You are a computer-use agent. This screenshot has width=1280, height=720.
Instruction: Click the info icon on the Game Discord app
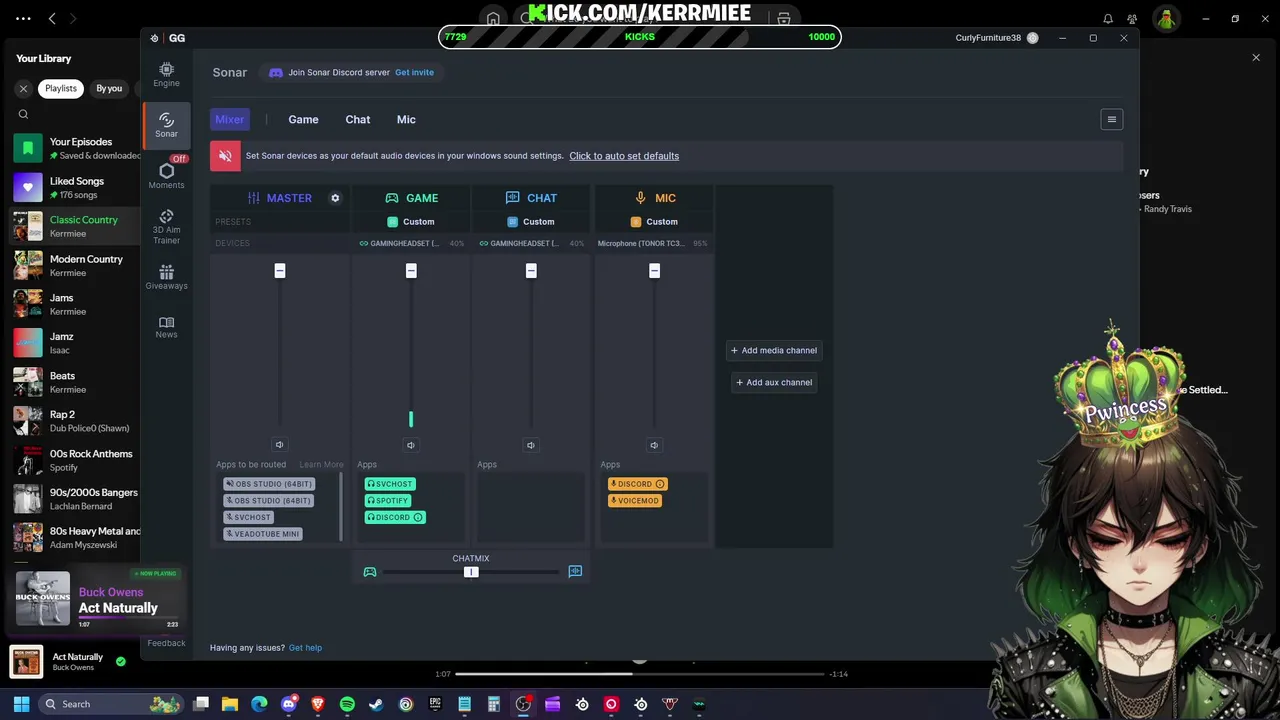tap(418, 517)
